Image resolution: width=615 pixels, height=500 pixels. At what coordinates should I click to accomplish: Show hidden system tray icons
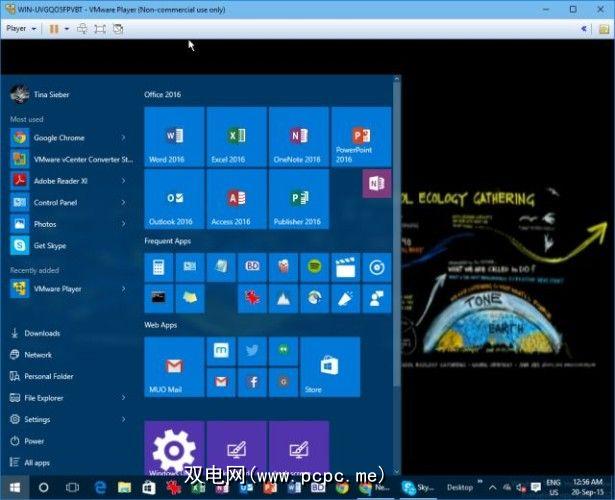(493, 487)
